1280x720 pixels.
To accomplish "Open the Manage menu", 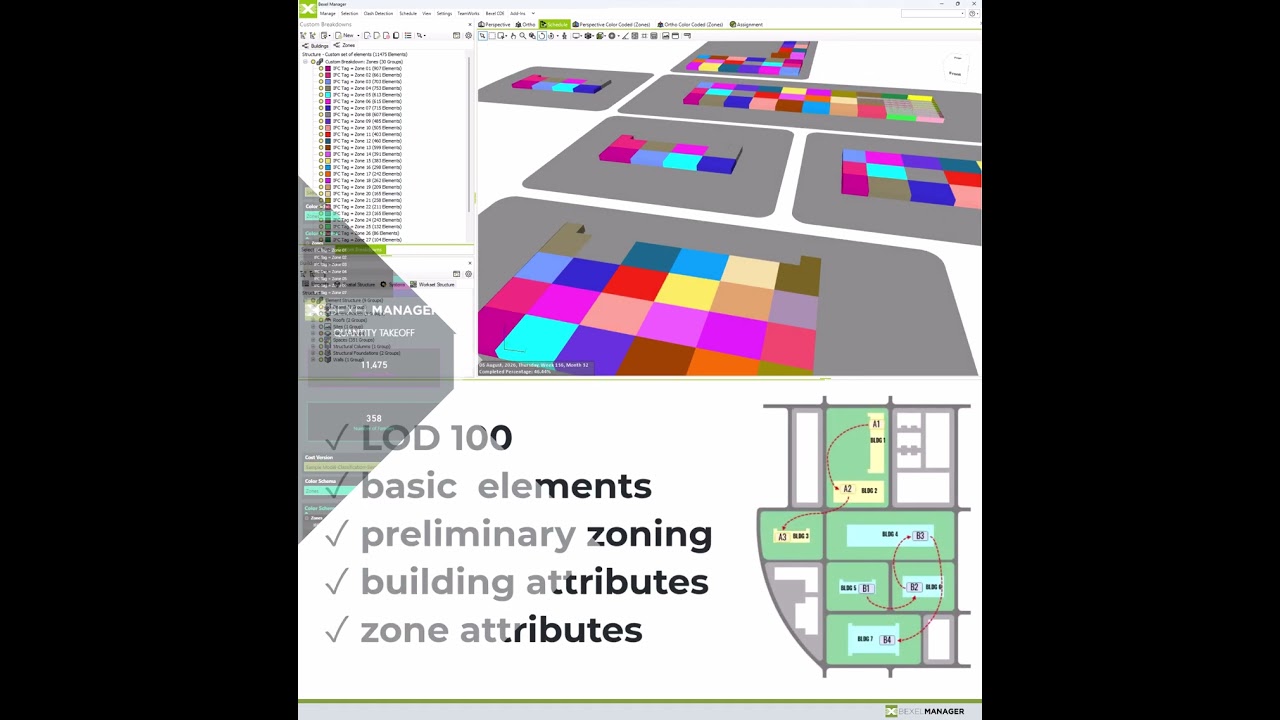I will click(x=327, y=13).
